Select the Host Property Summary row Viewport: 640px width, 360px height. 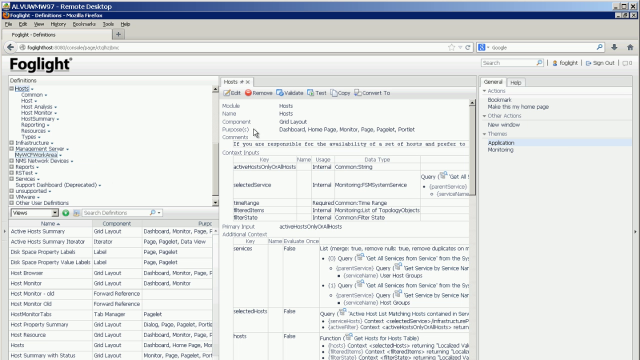pos(110,325)
